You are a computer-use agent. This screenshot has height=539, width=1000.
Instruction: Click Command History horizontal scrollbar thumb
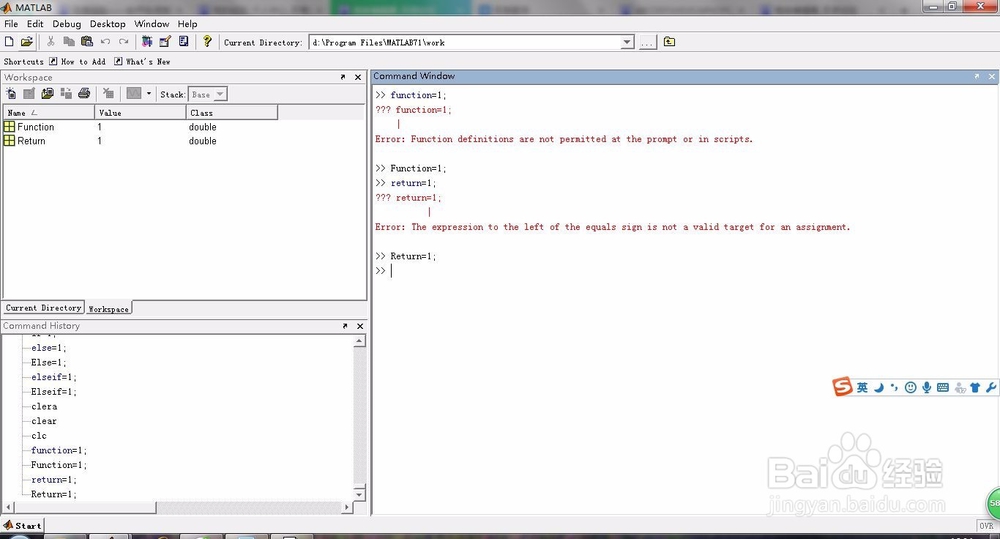click(84, 508)
